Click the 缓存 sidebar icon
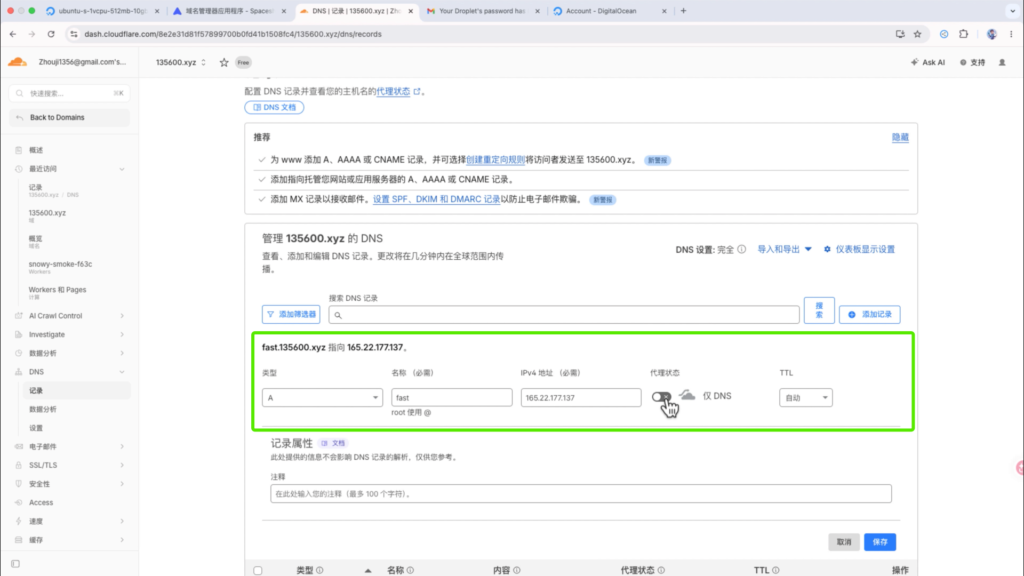This screenshot has width=1024, height=576. 18,540
